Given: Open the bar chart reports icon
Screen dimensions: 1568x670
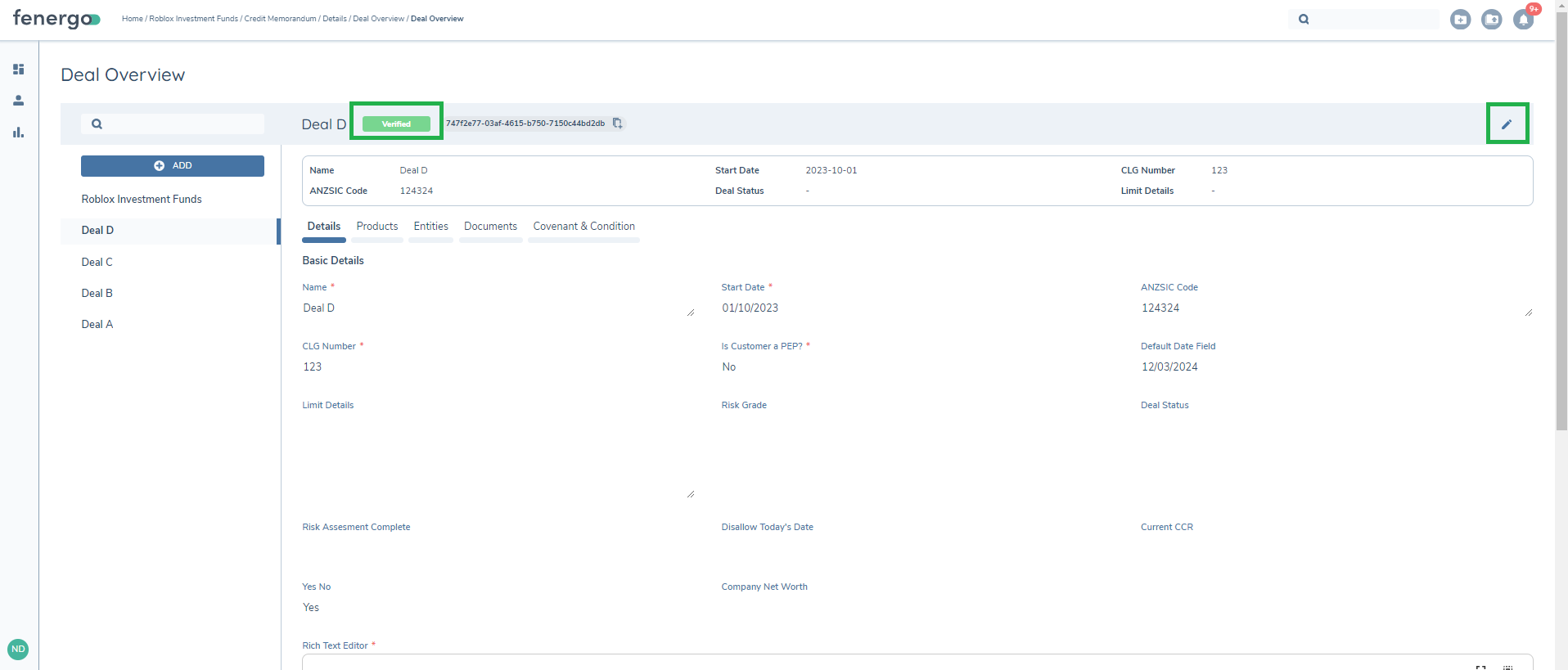Looking at the screenshot, I should coord(18,133).
